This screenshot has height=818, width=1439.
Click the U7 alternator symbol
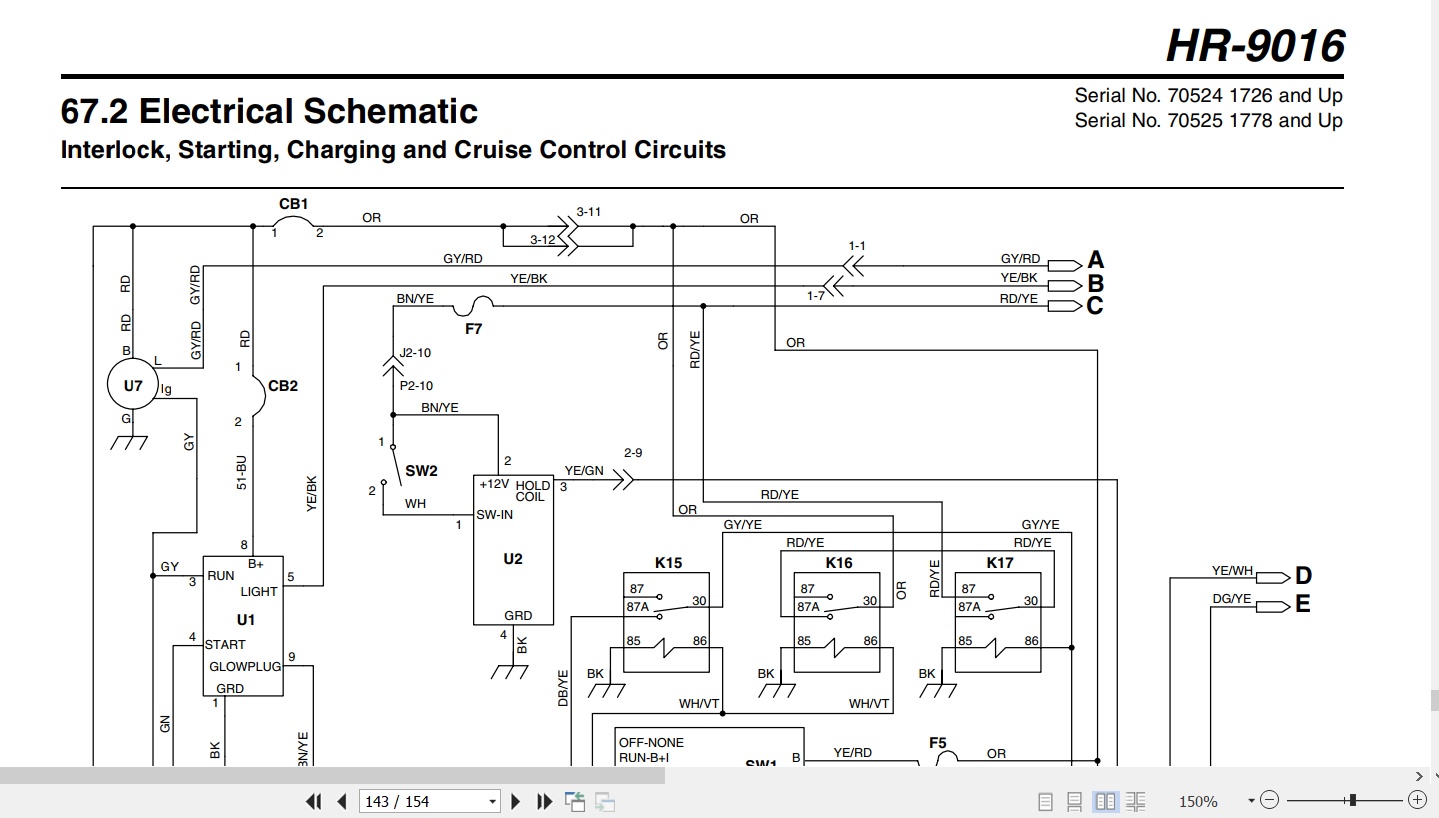(133, 385)
